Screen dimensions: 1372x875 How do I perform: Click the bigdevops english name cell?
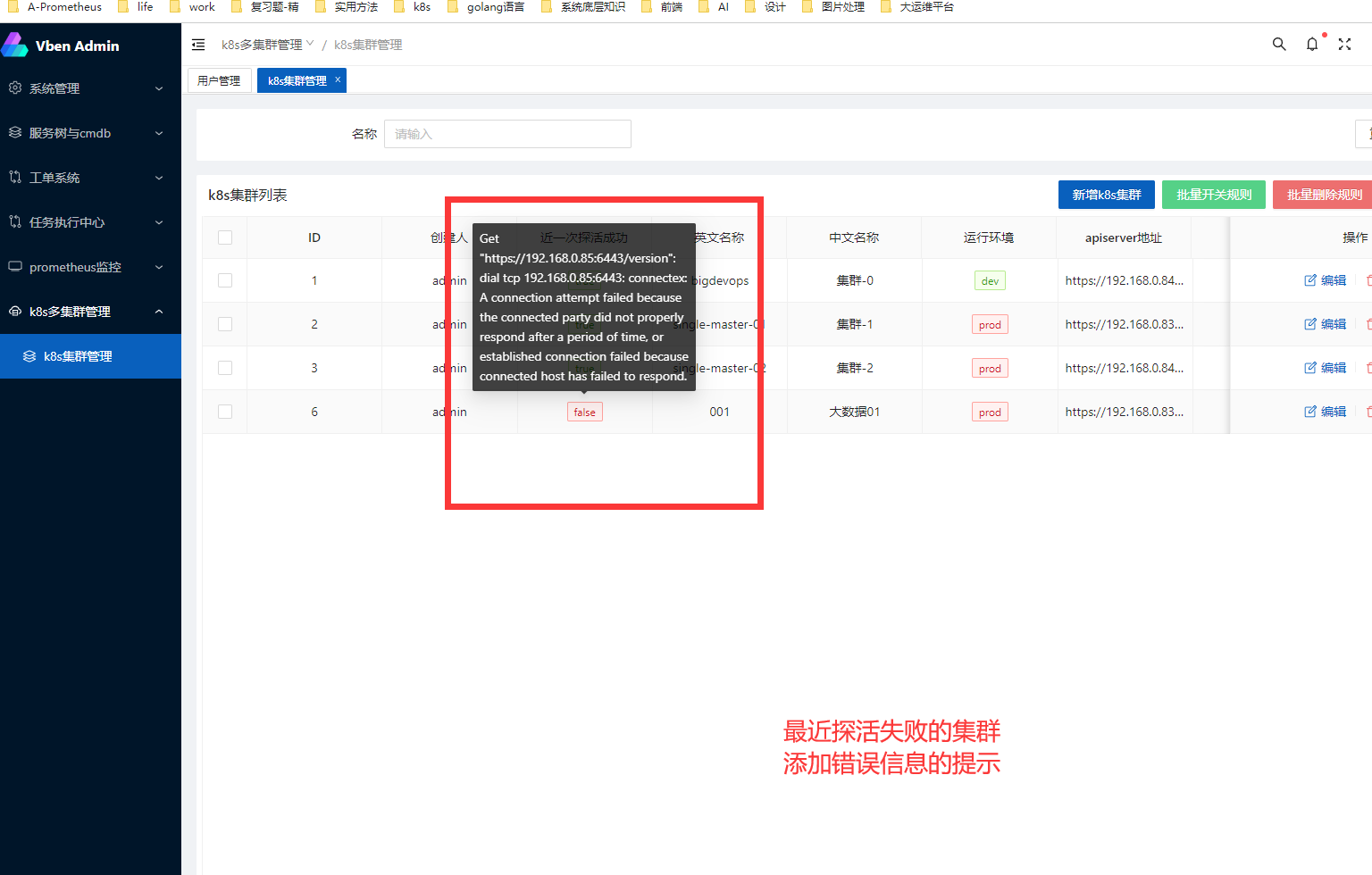coord(720,280)
